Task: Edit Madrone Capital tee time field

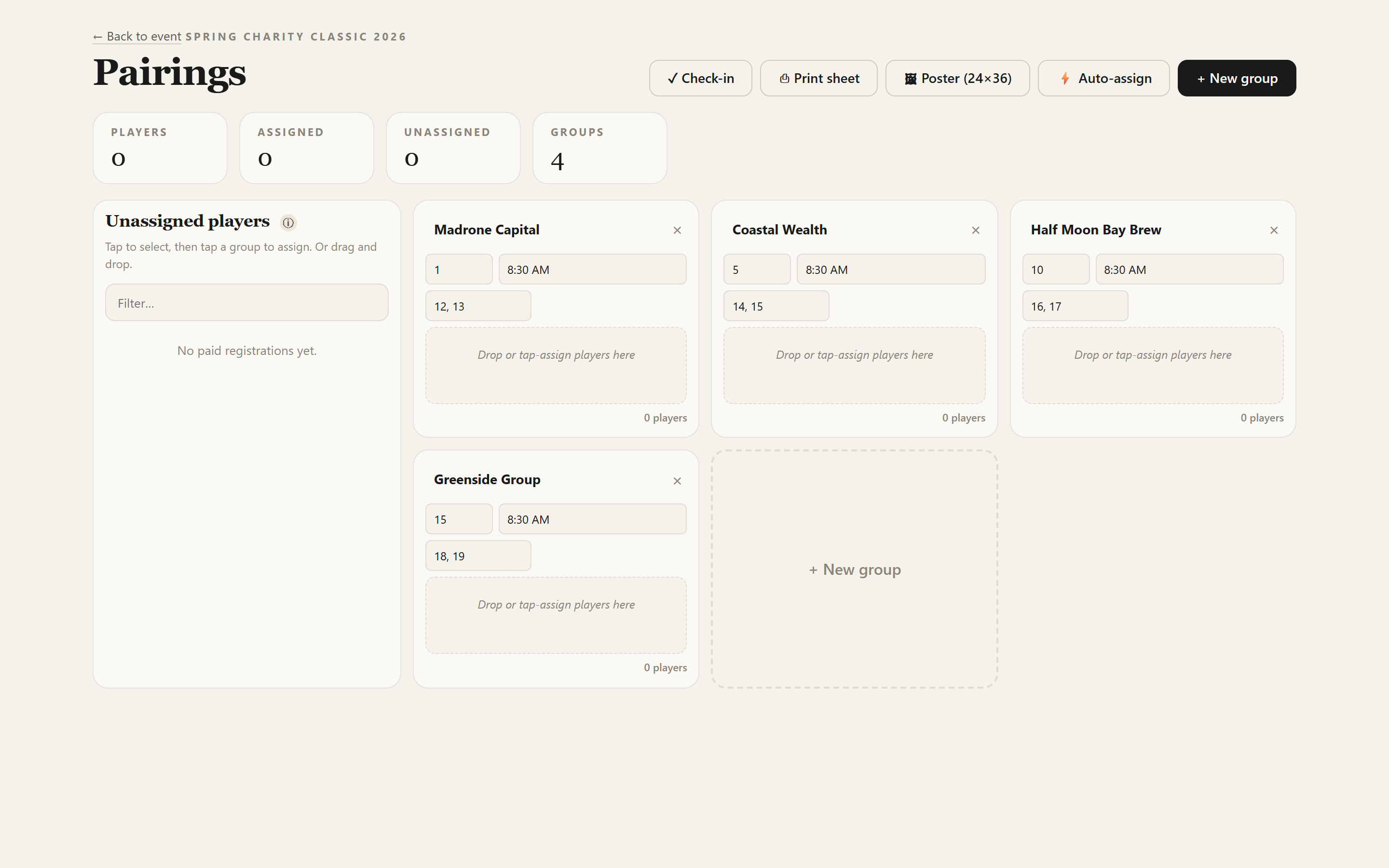Action: (x=592, y=269)
